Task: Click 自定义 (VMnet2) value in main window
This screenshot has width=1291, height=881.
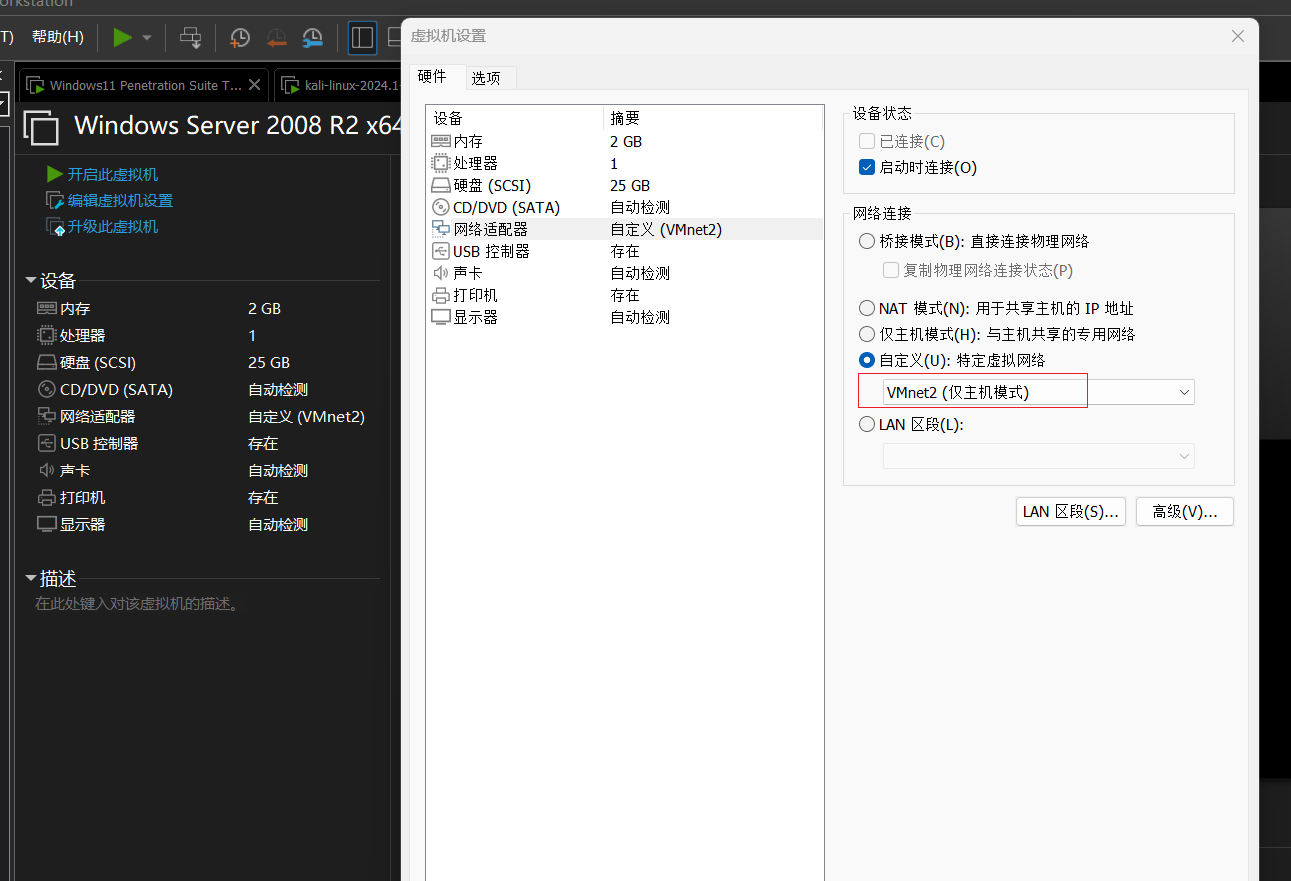Action: coord(306,416)
